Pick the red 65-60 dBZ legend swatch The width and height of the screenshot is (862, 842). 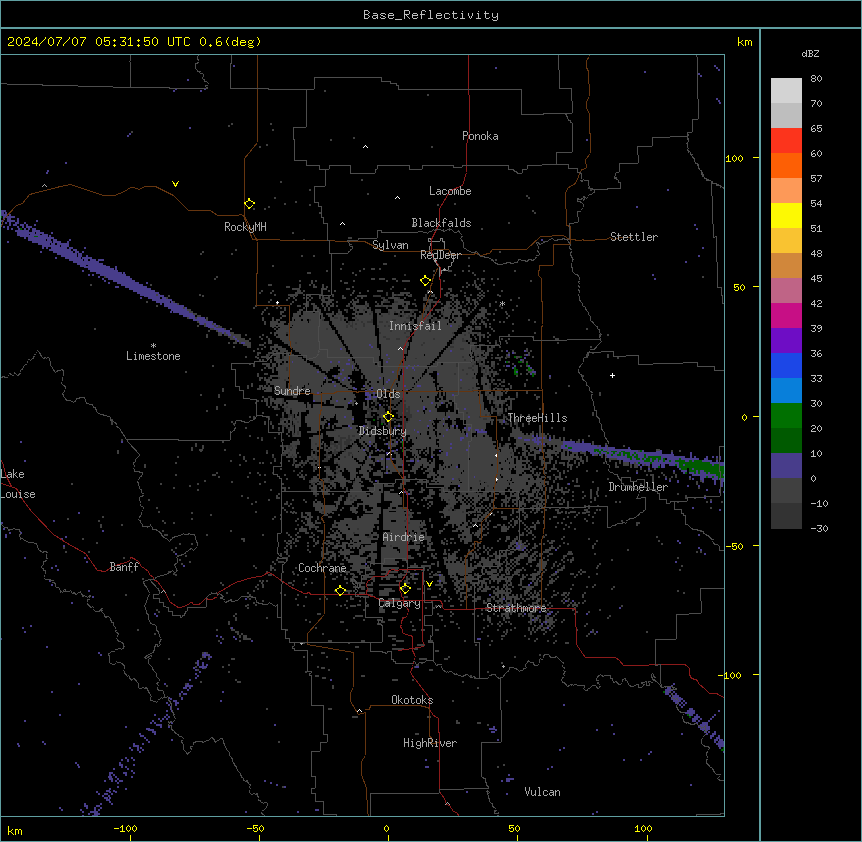pos(786,141)
